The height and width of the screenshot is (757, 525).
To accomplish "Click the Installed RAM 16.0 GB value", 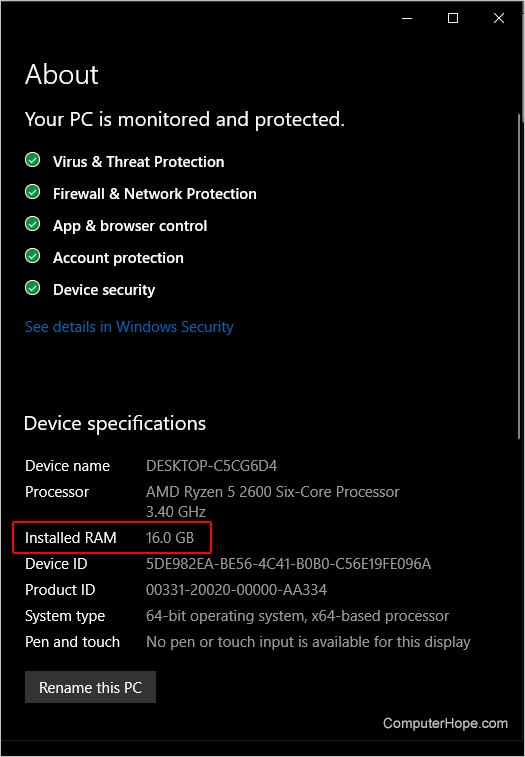I will point(170,537).
